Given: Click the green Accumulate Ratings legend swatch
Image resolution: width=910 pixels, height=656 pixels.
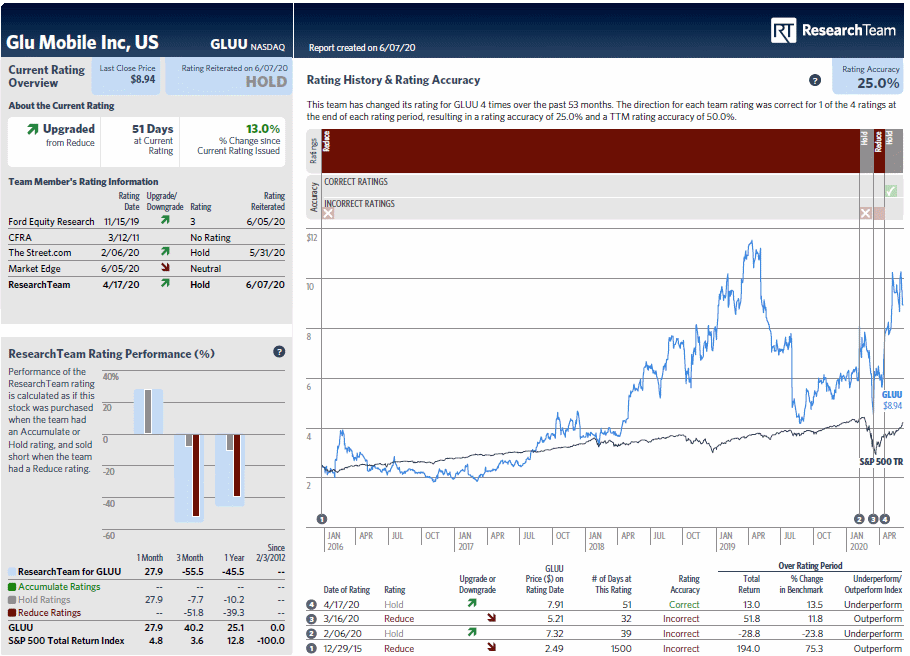Looking at the screenshot, I should pos(12,587).
